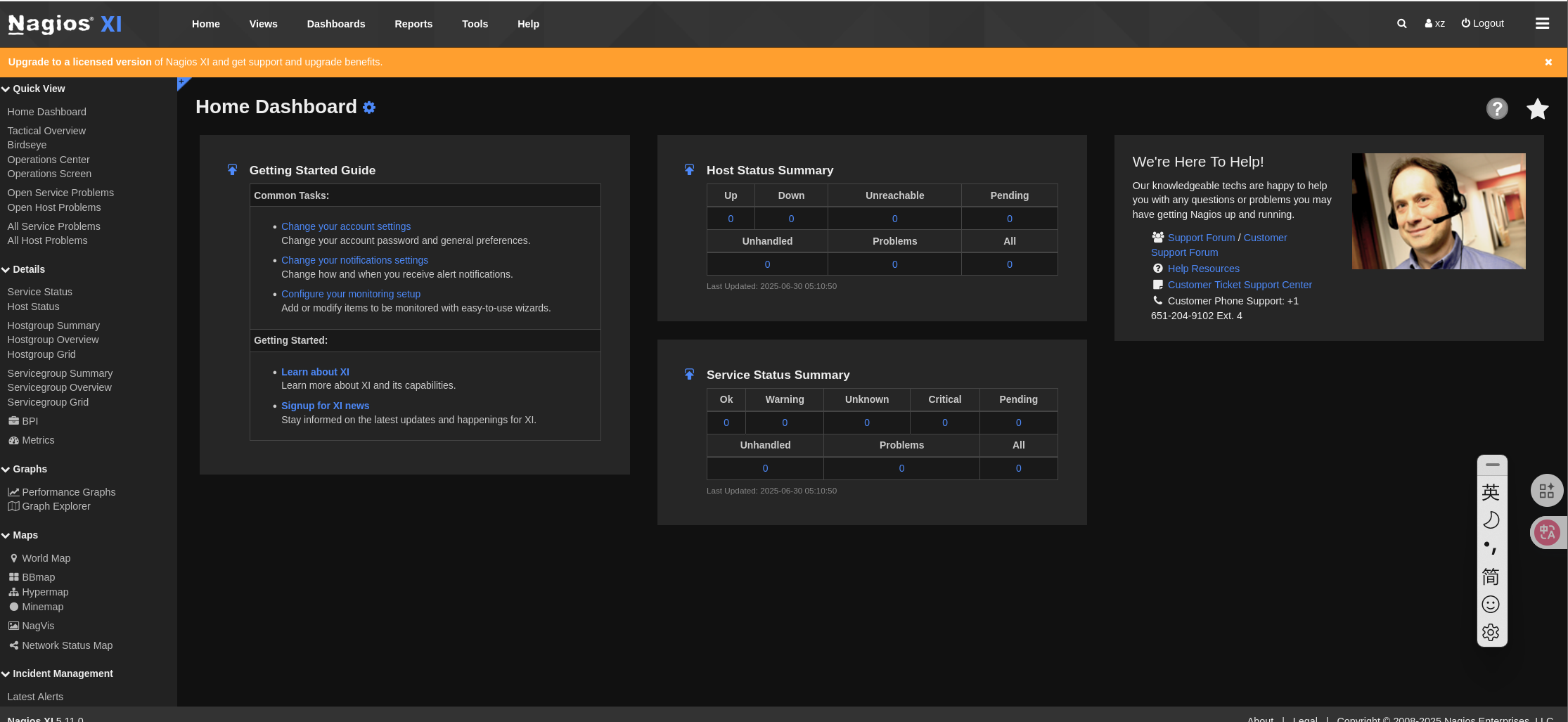The width and height of the screenshot is (1568, 722).
Task: Open Open Host Problems in sidebar
Action: click(x=54, y=207)
